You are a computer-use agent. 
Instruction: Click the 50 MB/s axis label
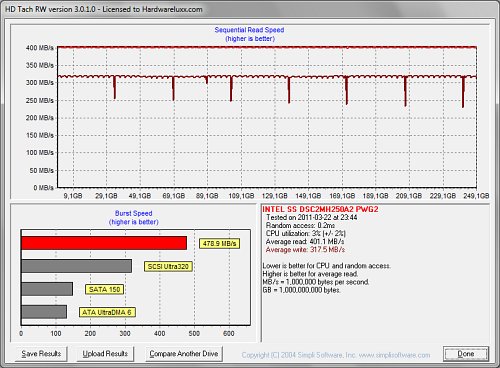tap(41, 170)
